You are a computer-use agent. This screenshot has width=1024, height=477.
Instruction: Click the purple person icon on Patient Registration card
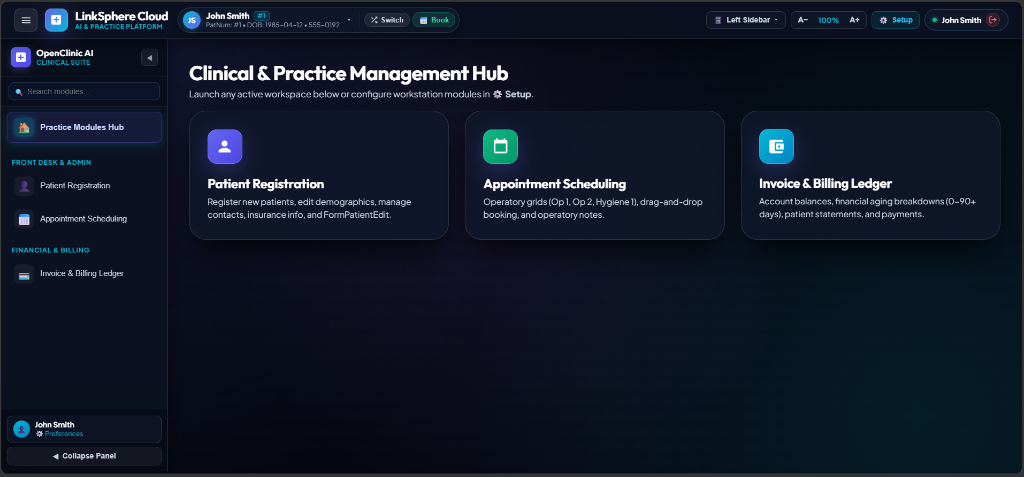[x=225, y=146]
